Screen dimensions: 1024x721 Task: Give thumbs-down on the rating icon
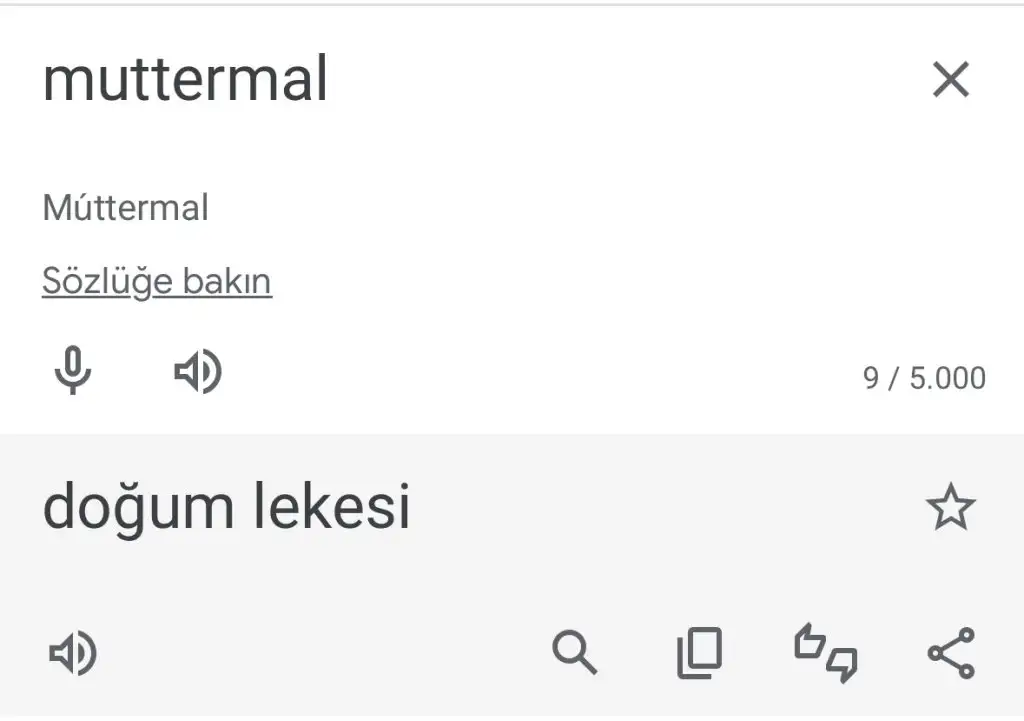(842, 665)
